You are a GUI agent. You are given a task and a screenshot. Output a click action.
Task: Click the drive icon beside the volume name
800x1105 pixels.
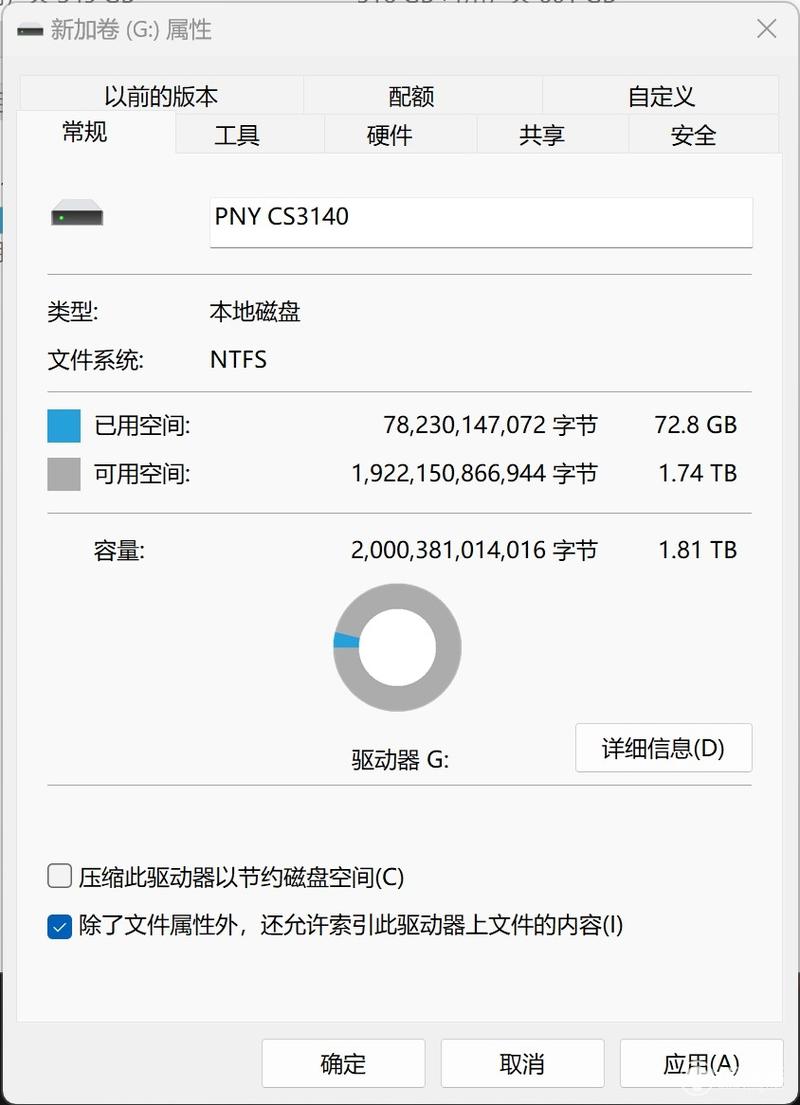coord(77,213)
